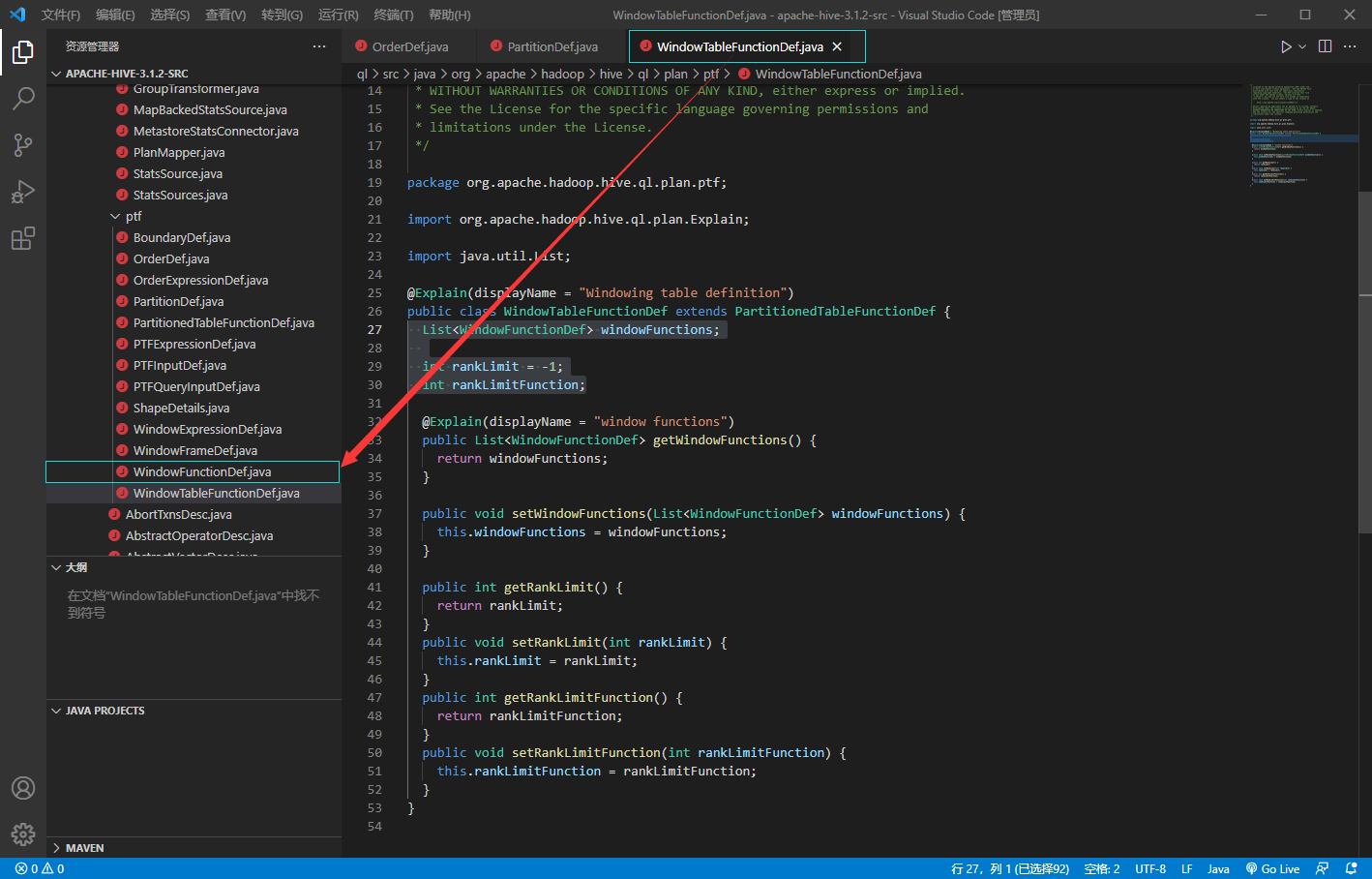Open WindowFrameDef.java file
The image size is (1372, 879).
point(194,450)
